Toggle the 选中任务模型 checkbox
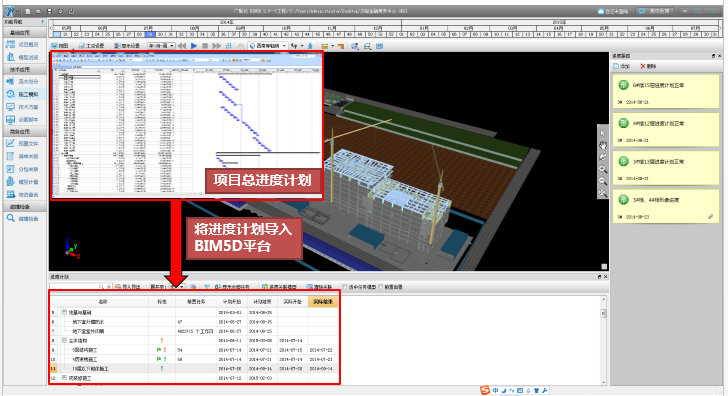The image size is (728, 396). [x=344, y=287]
